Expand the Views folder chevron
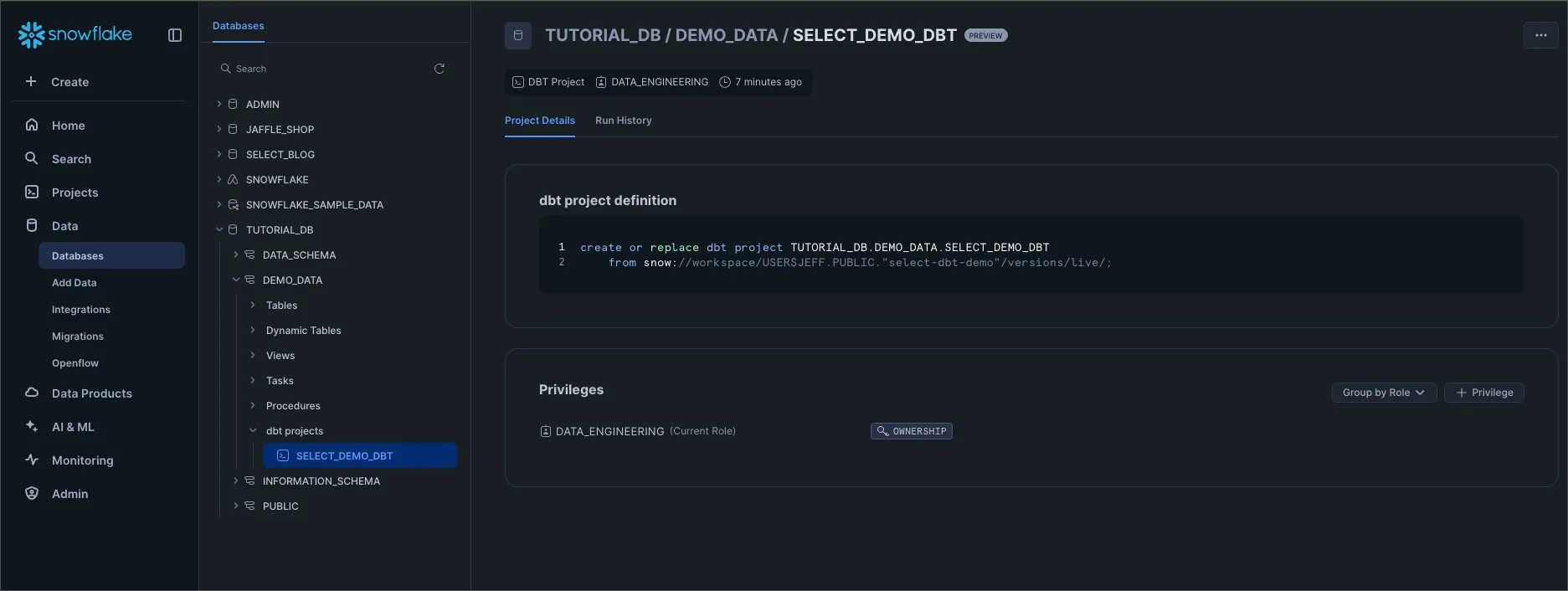Image resolution: width=1568 pixels, height=591 pixels. click(x=253, y=355)
